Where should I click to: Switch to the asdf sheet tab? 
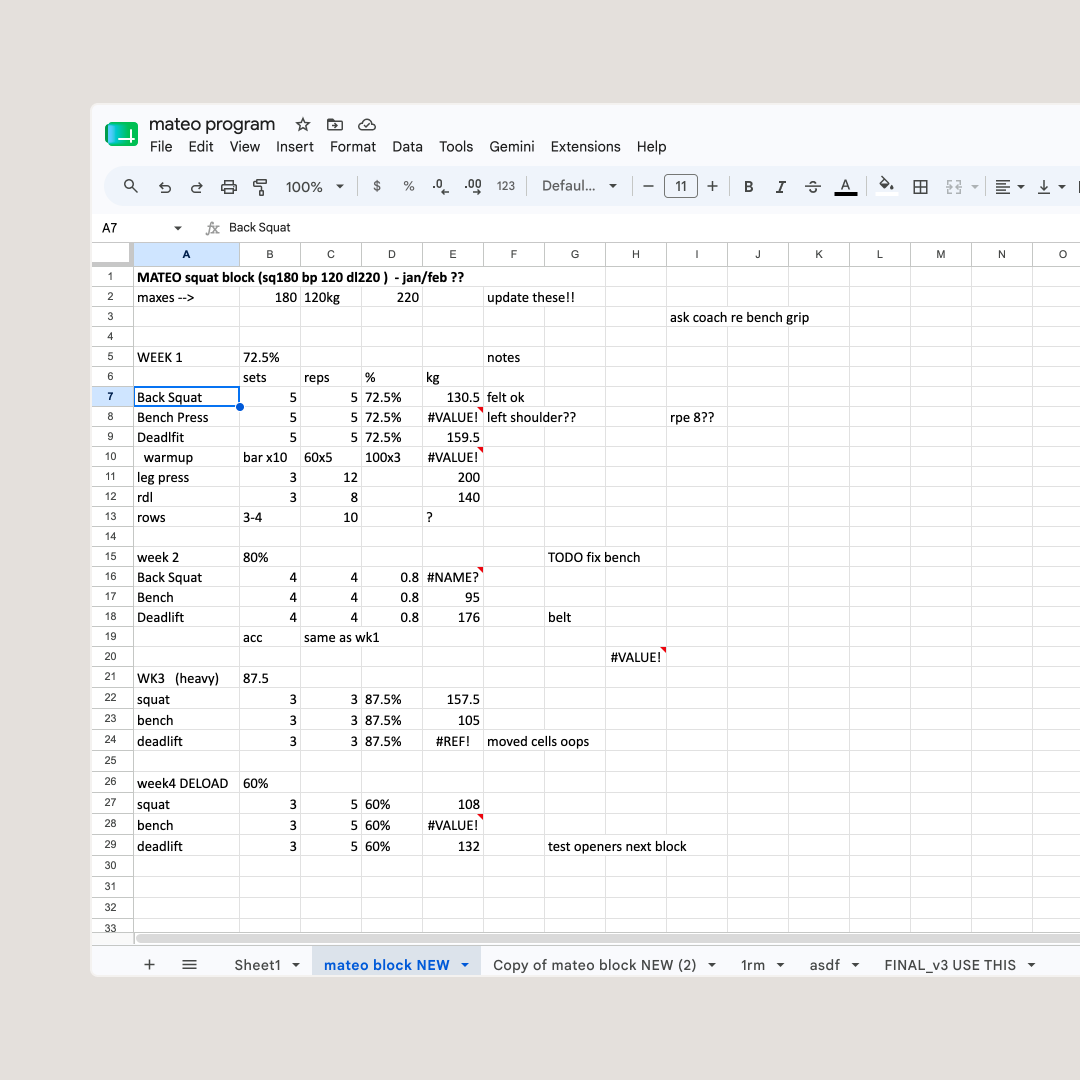824,965
